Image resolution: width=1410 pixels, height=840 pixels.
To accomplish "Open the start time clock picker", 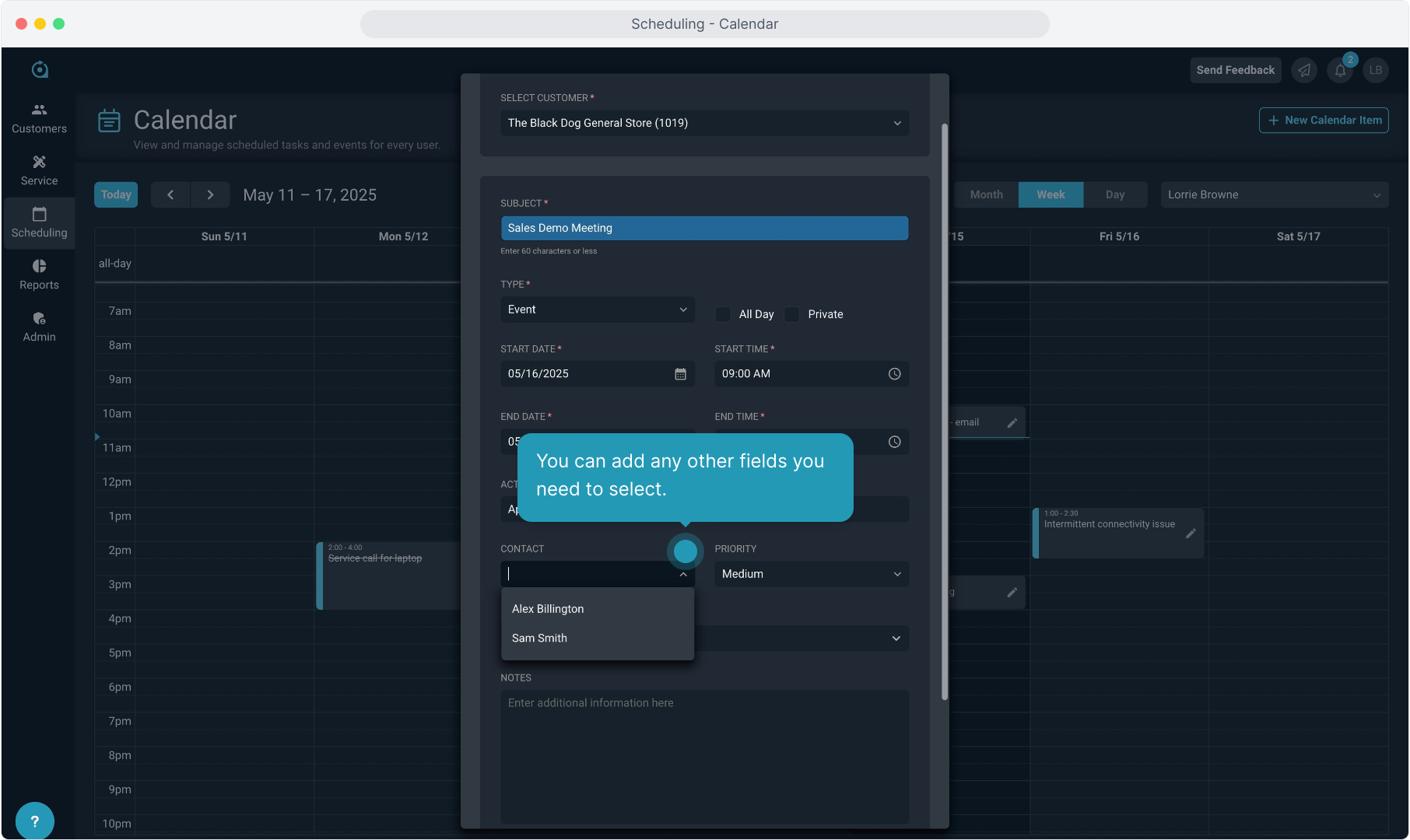I will pyautogui.click(x=894, y=374).
